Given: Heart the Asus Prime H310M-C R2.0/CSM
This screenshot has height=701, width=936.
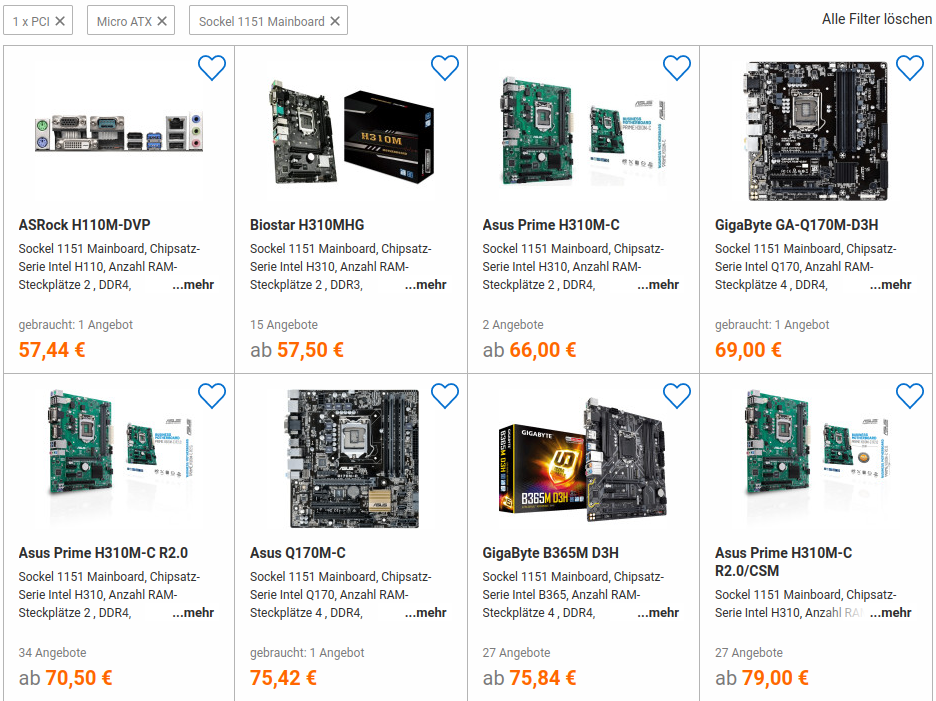Looking at the screenshot, I should [910, 396].
